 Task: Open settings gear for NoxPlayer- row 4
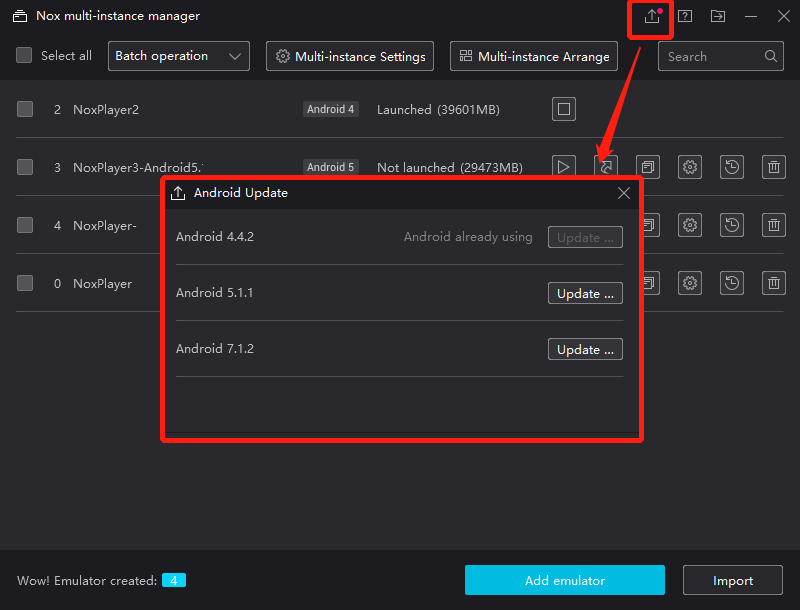click(x=690, y=225)
